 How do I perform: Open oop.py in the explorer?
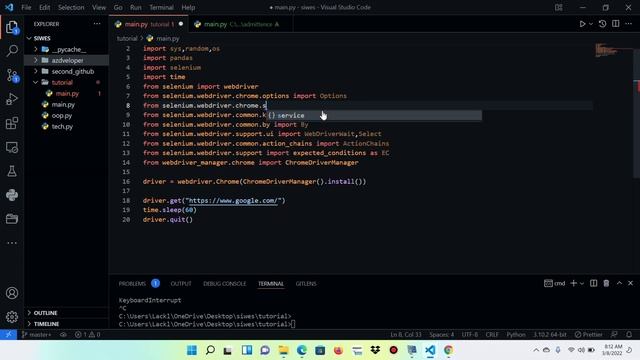click(x=67, y=116)
